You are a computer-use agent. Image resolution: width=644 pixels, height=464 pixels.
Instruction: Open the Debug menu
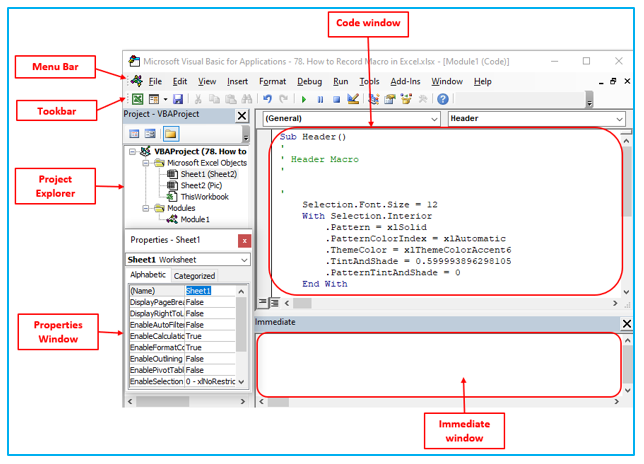click(x=310, y=81)
